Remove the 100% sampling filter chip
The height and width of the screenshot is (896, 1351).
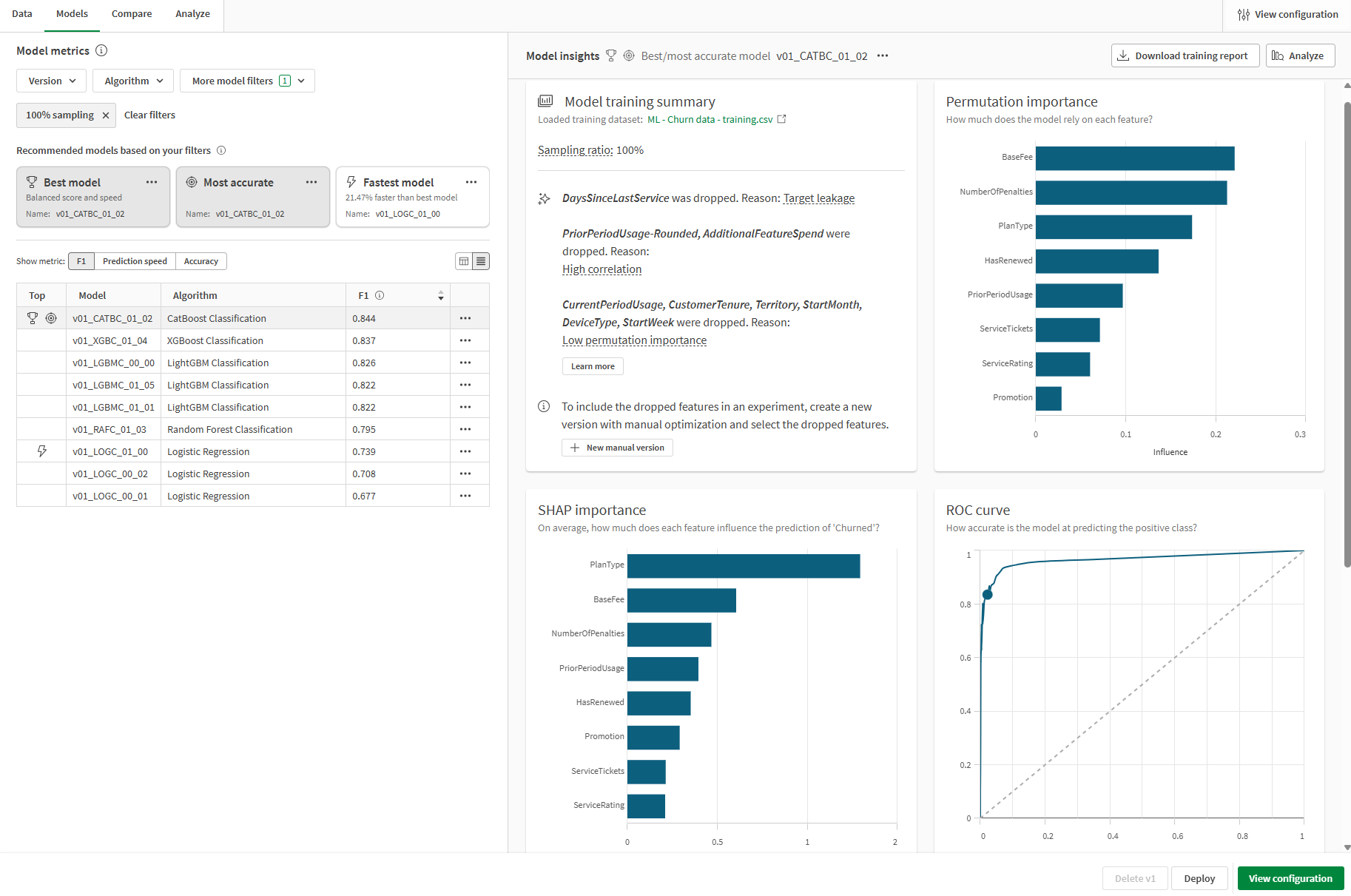(106, 115)
